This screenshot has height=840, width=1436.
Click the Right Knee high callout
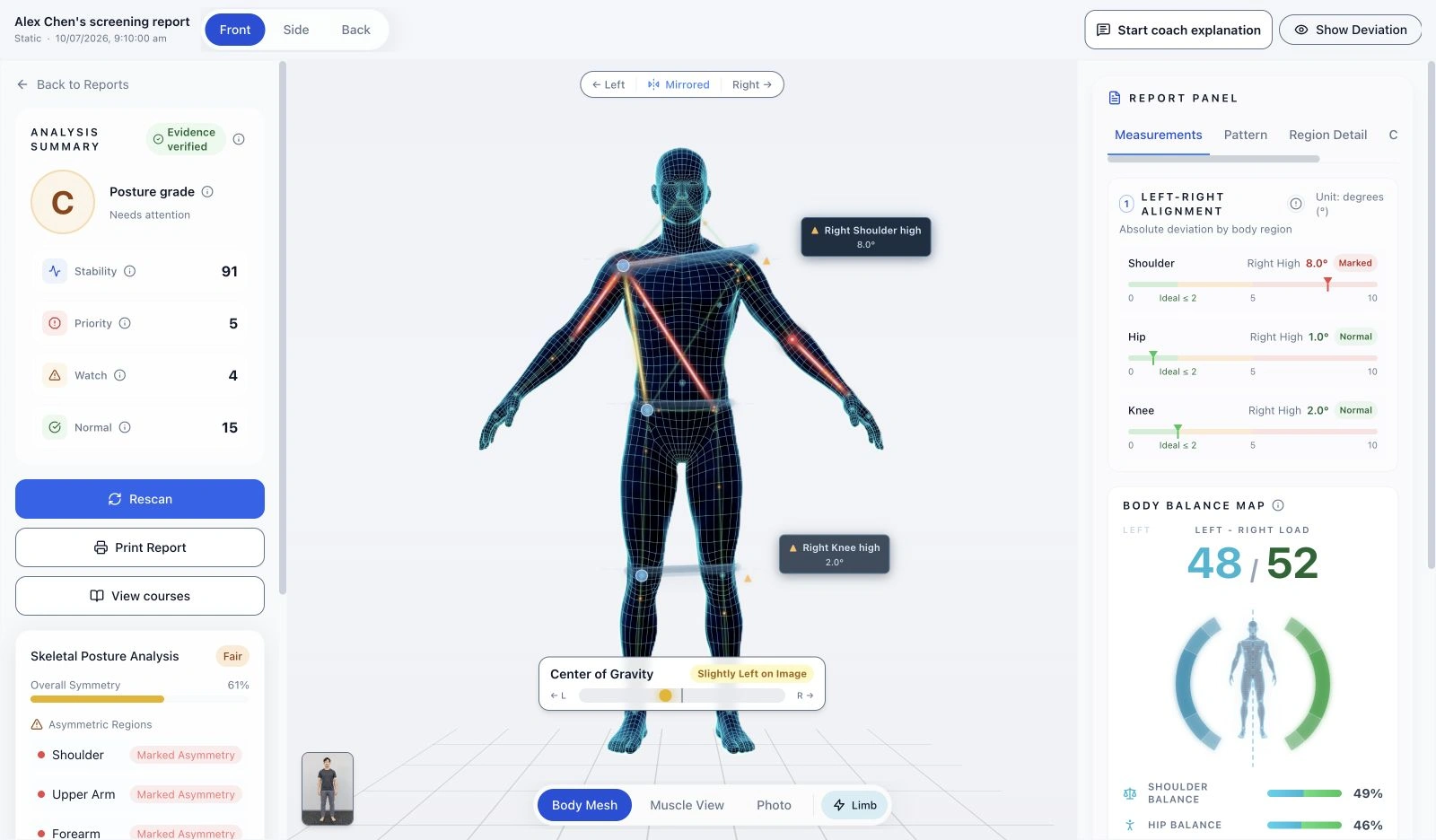tap(835, 555)
